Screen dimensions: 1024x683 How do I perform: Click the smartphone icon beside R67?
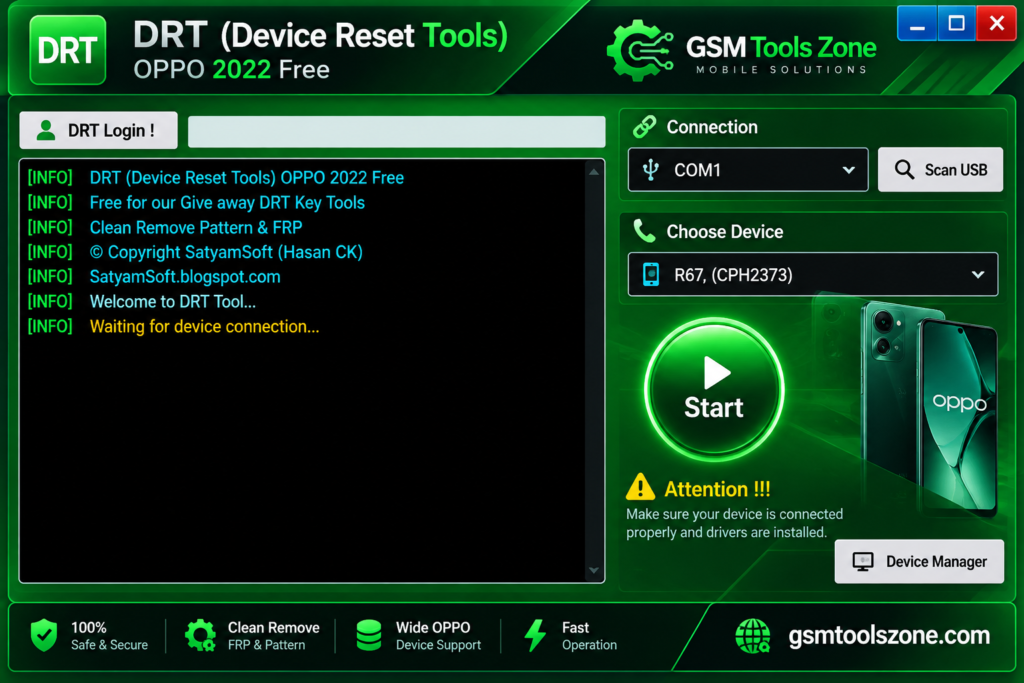tap(651, 274)
